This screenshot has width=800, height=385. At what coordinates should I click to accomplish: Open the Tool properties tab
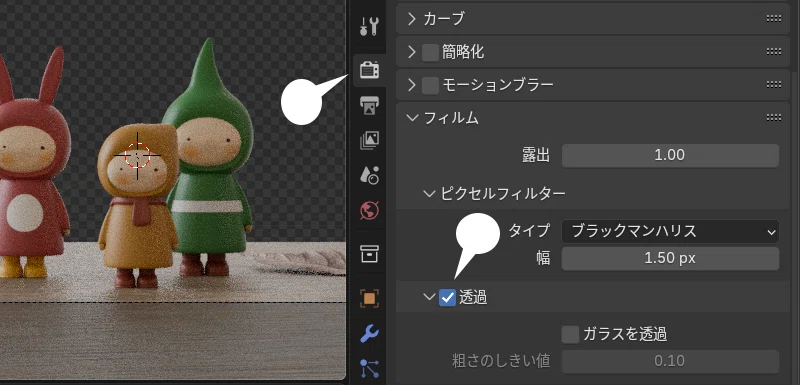[369, 26]
